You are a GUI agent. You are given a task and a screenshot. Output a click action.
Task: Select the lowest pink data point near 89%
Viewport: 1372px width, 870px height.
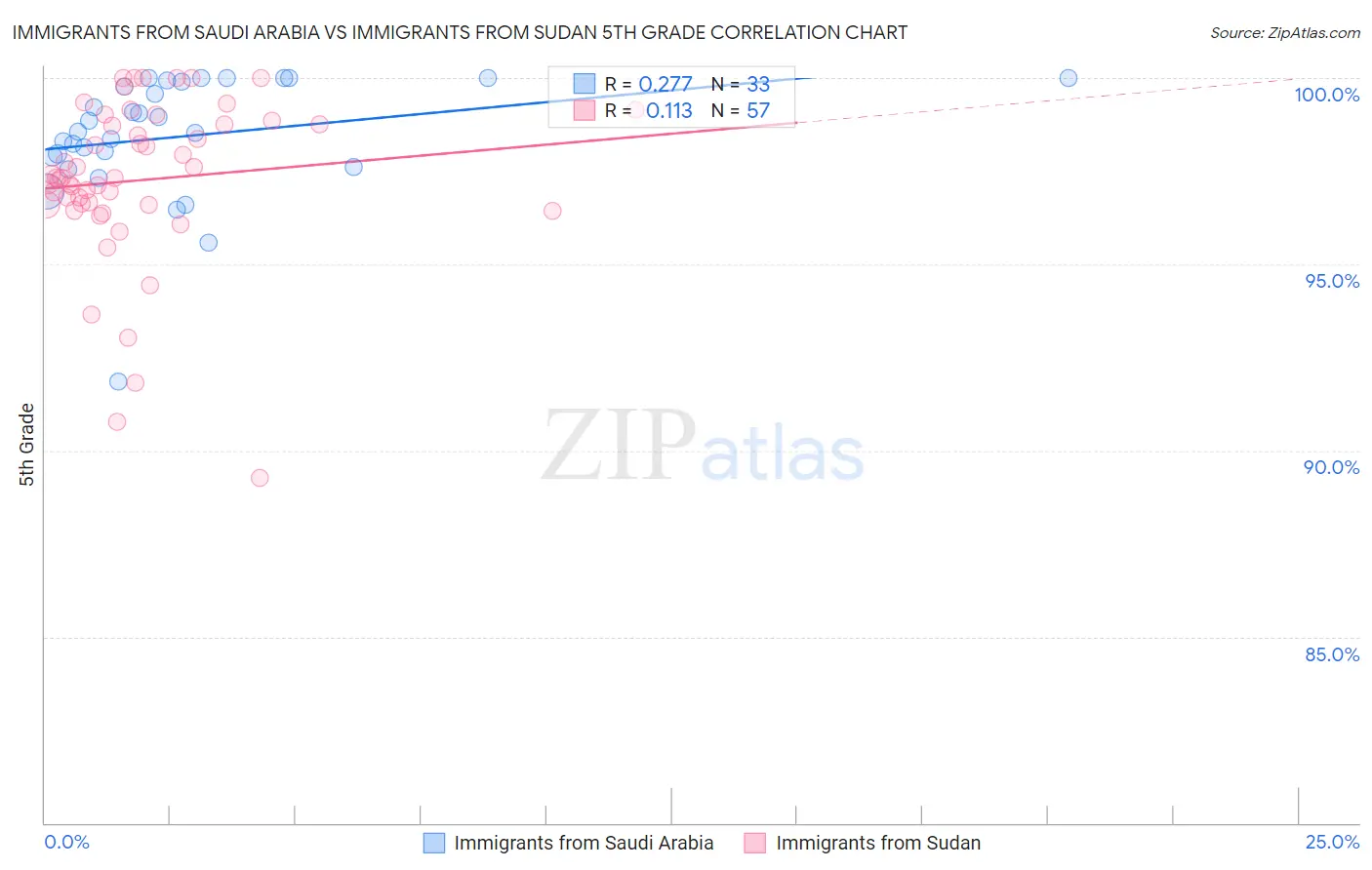pyautogui.click(x=260, y=478)
